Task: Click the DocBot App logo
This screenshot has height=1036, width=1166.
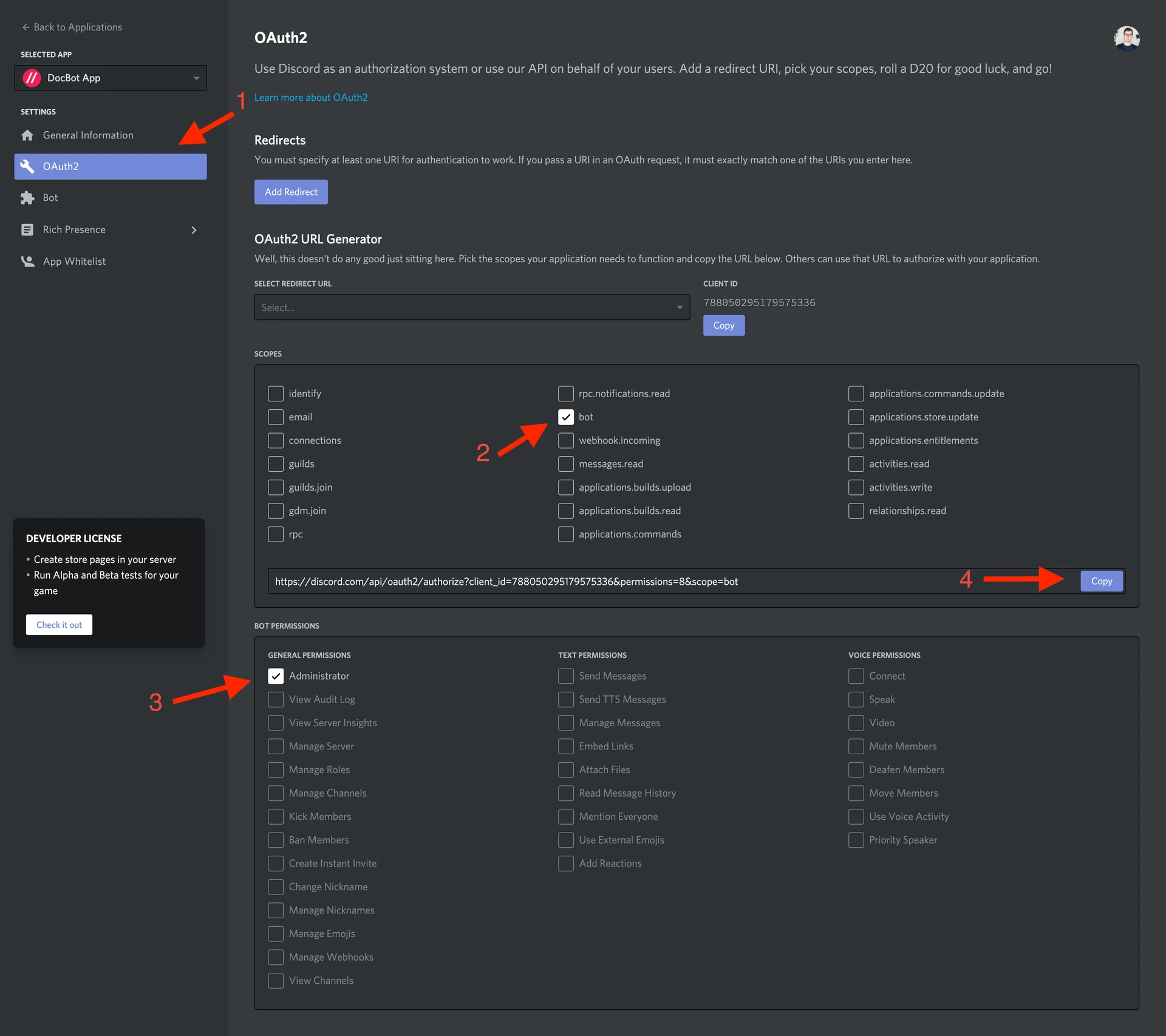Action: (32, 78)
